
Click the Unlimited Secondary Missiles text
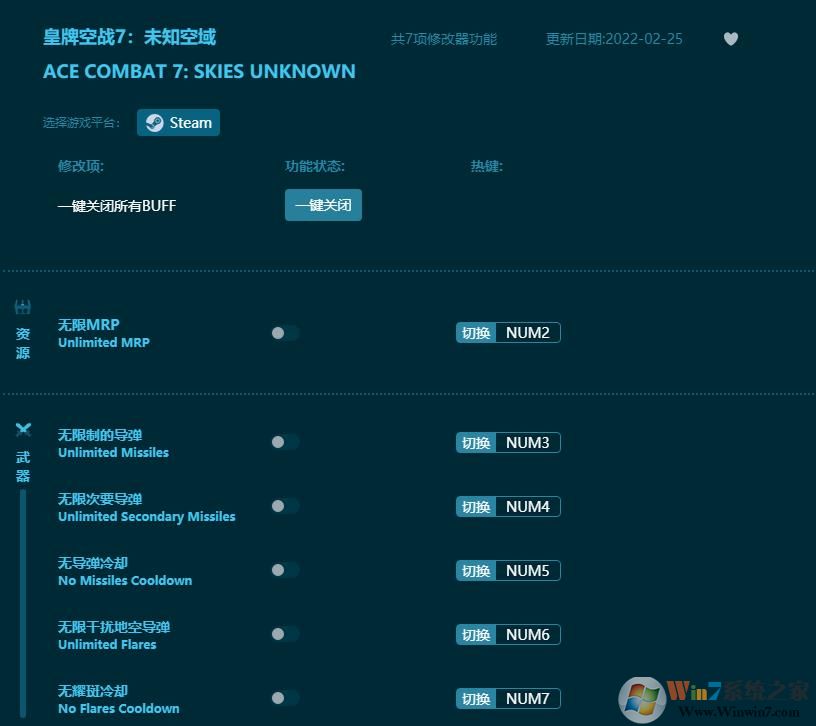147,516
